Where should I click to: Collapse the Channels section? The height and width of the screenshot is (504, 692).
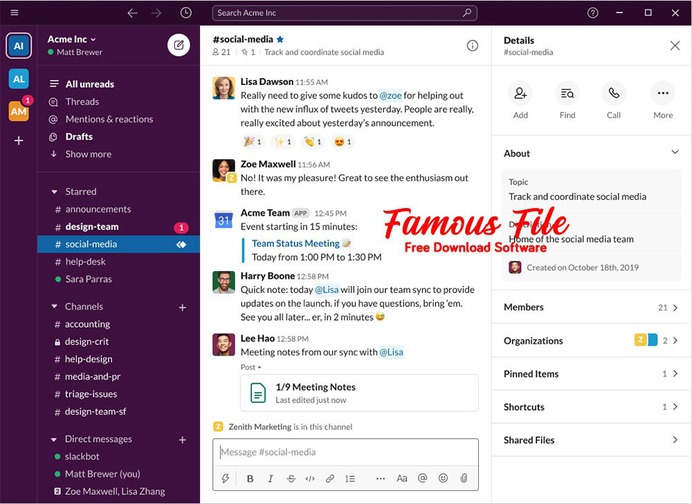[54, 306]
